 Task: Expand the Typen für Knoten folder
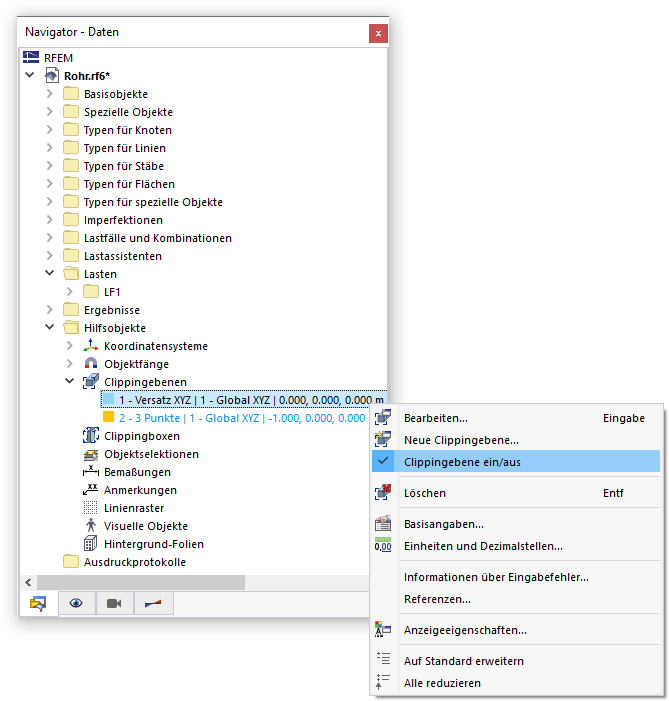(x=50, y=129)
